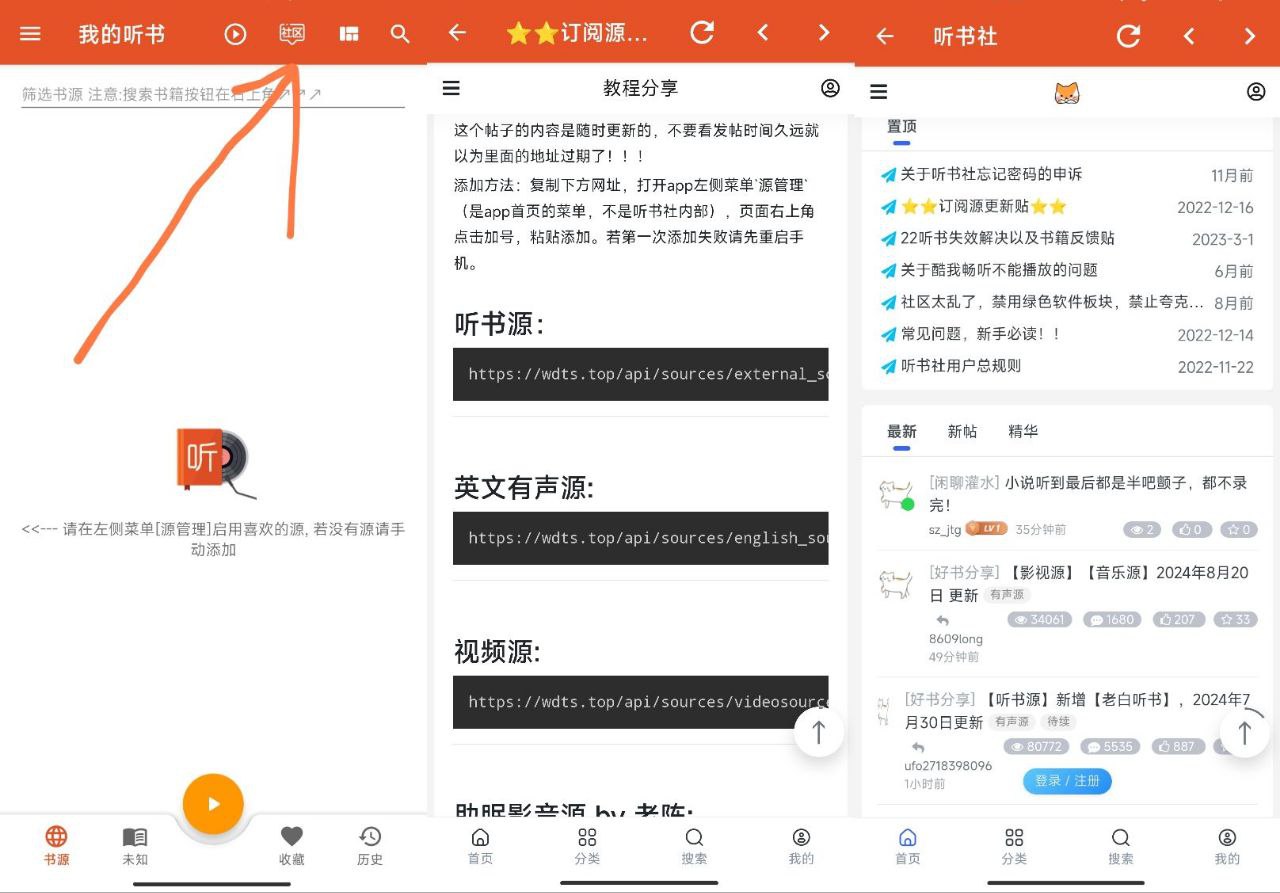The image size is (1280, 893).
Task: Click the forward navigation arrow beside 听书社
Action: [x=1249, y=35]
